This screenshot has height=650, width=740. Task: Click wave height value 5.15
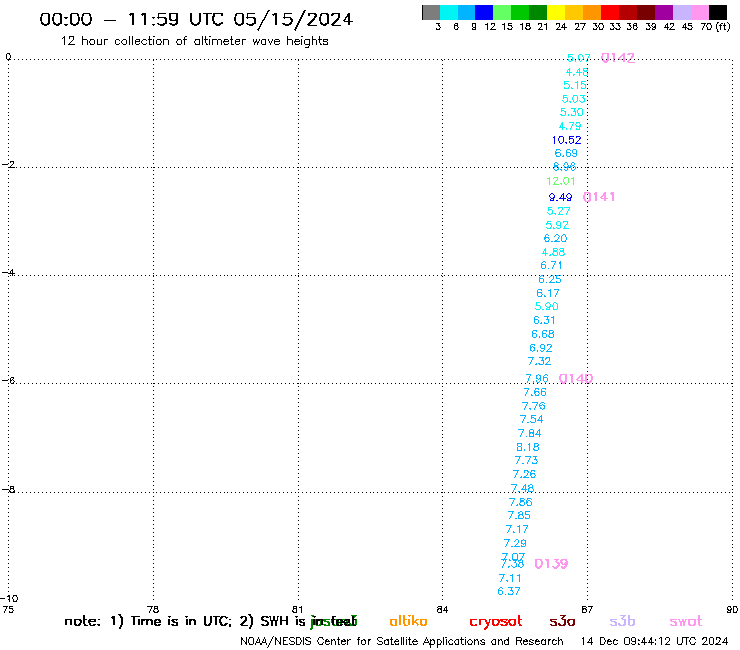click(575, 85)
